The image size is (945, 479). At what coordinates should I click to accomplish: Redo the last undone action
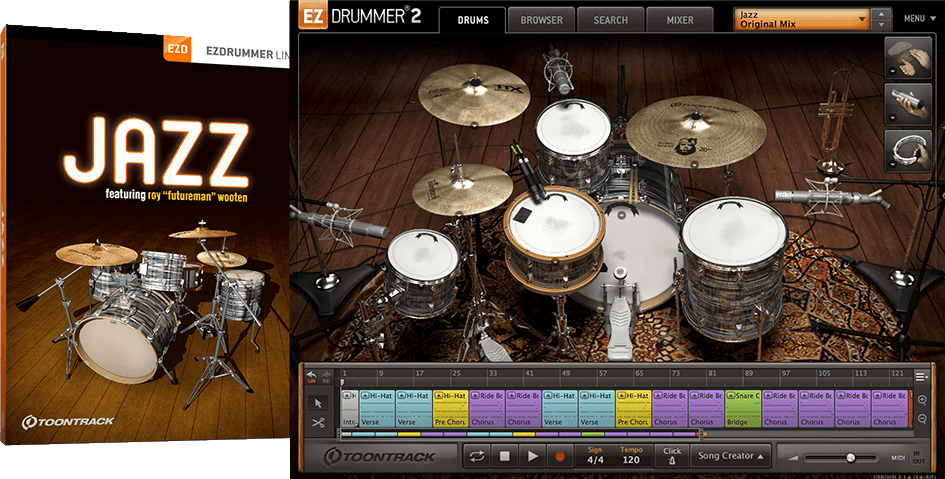326,377
